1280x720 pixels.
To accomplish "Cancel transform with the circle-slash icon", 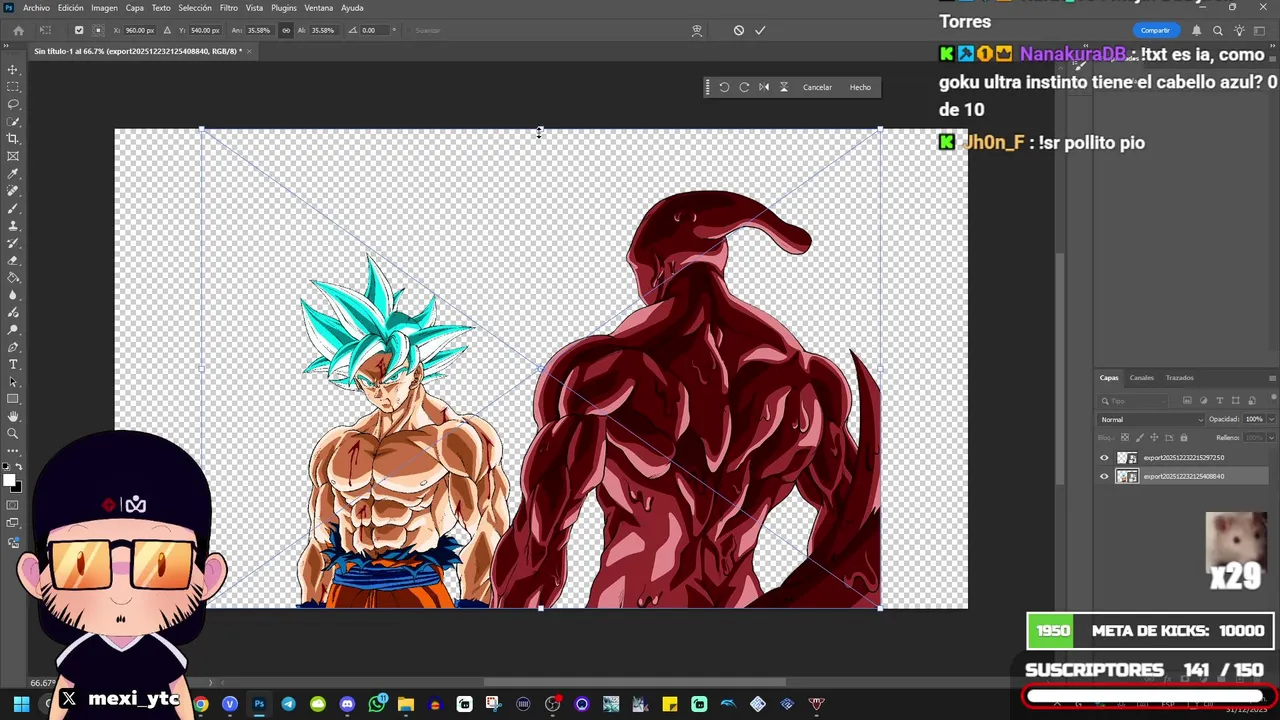I will click(739, 30).
